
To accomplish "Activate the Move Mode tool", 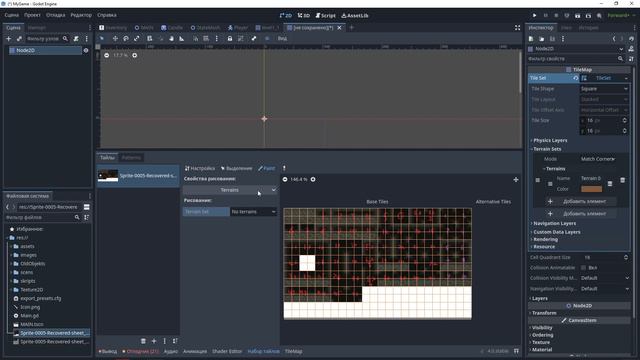I will (x=115, y=38).
